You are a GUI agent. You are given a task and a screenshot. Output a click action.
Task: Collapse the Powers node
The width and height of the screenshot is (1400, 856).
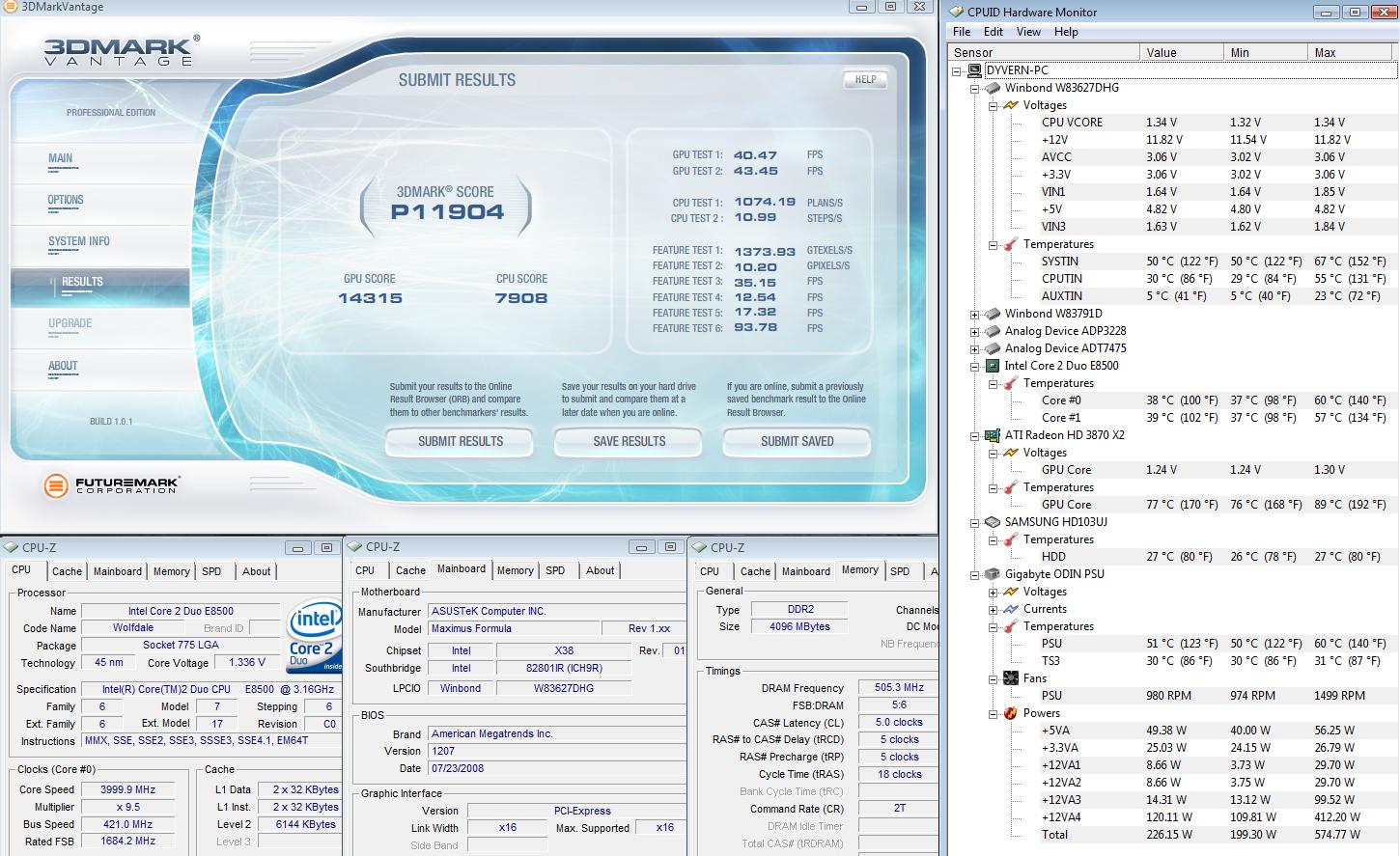pyautogui.click(x=993, y=713)
